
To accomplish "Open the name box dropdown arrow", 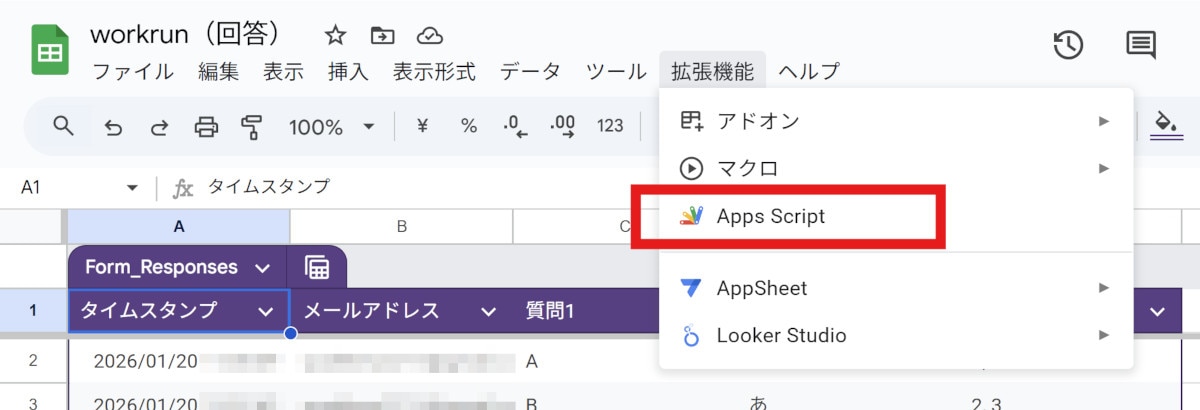I will (132, 187).
